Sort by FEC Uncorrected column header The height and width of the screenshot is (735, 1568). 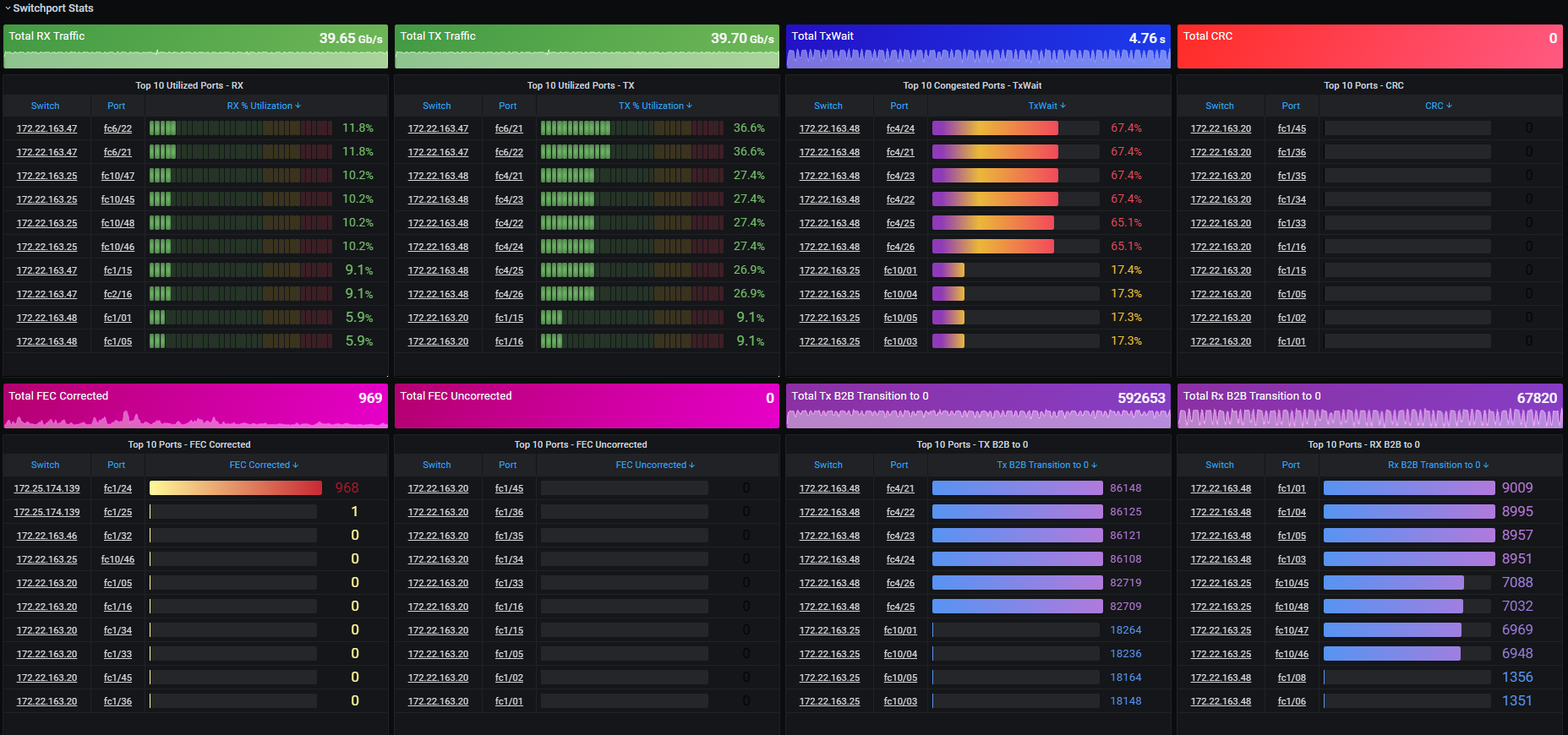pyautogui.click(x=655, y=465)
